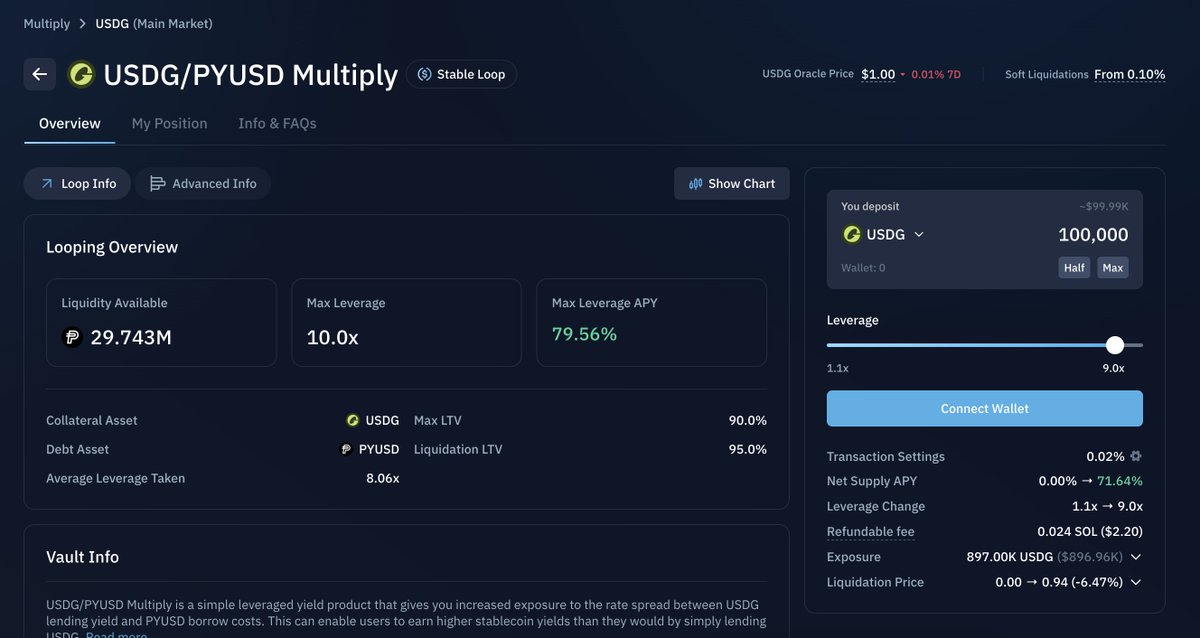Click the back arrow button

[40, 74]
